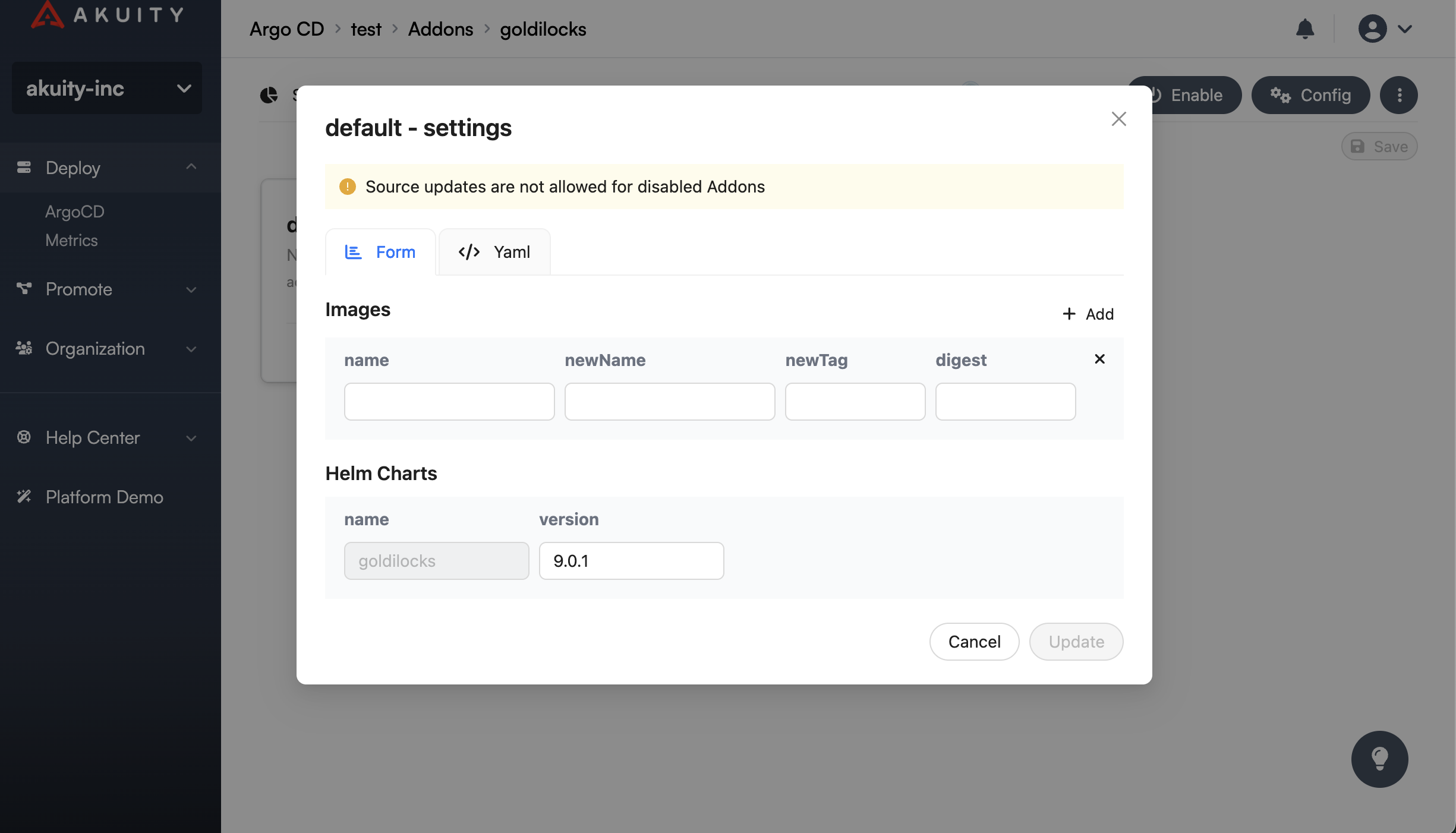Select the Form tab
The height and width of the screenshot is (833, 1456).
click(380, 252)
